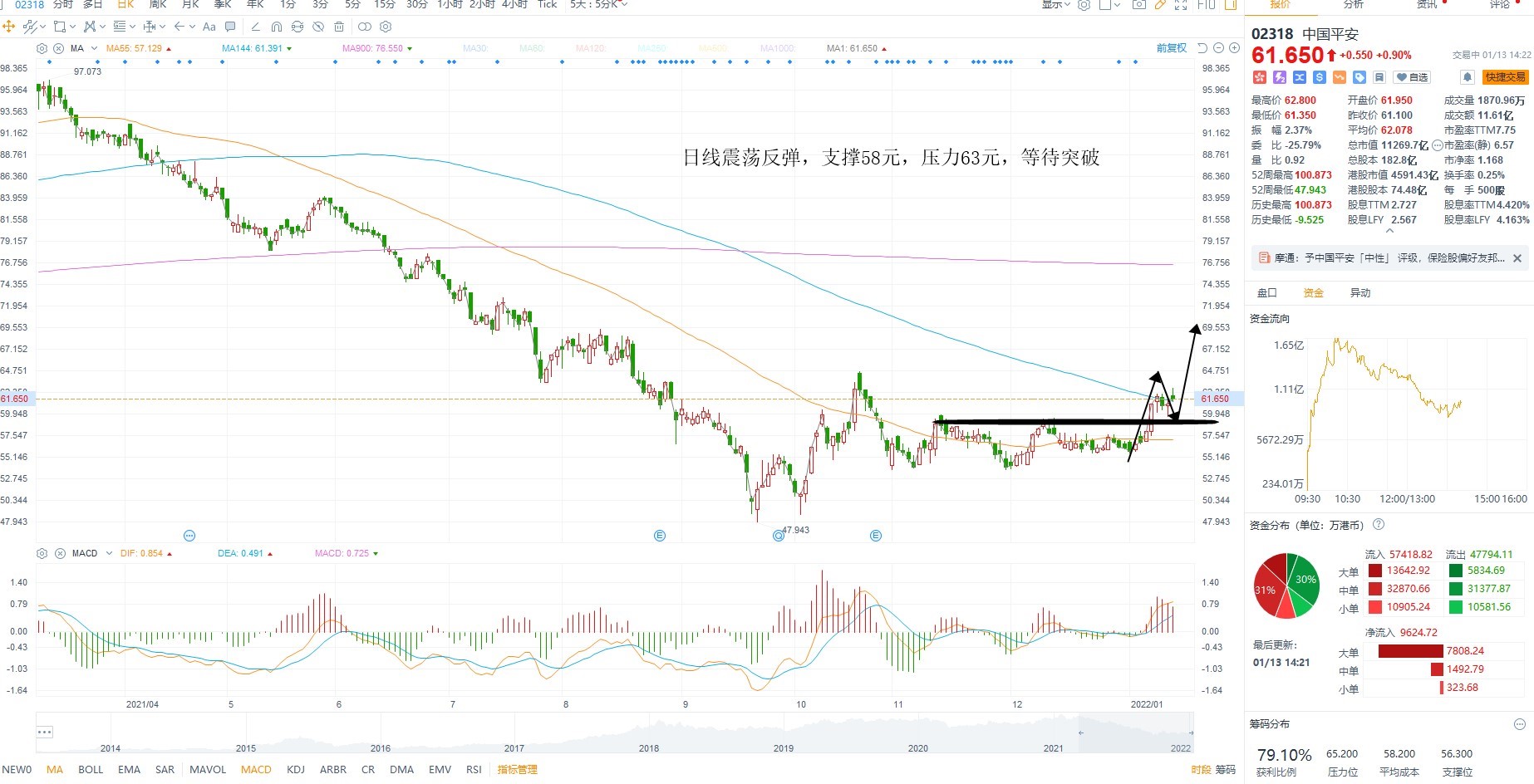Switch to the 分时 intraday tab
Image resolution: width=1534 pixels, height=784 pixels.
click(x=63, y=5)
